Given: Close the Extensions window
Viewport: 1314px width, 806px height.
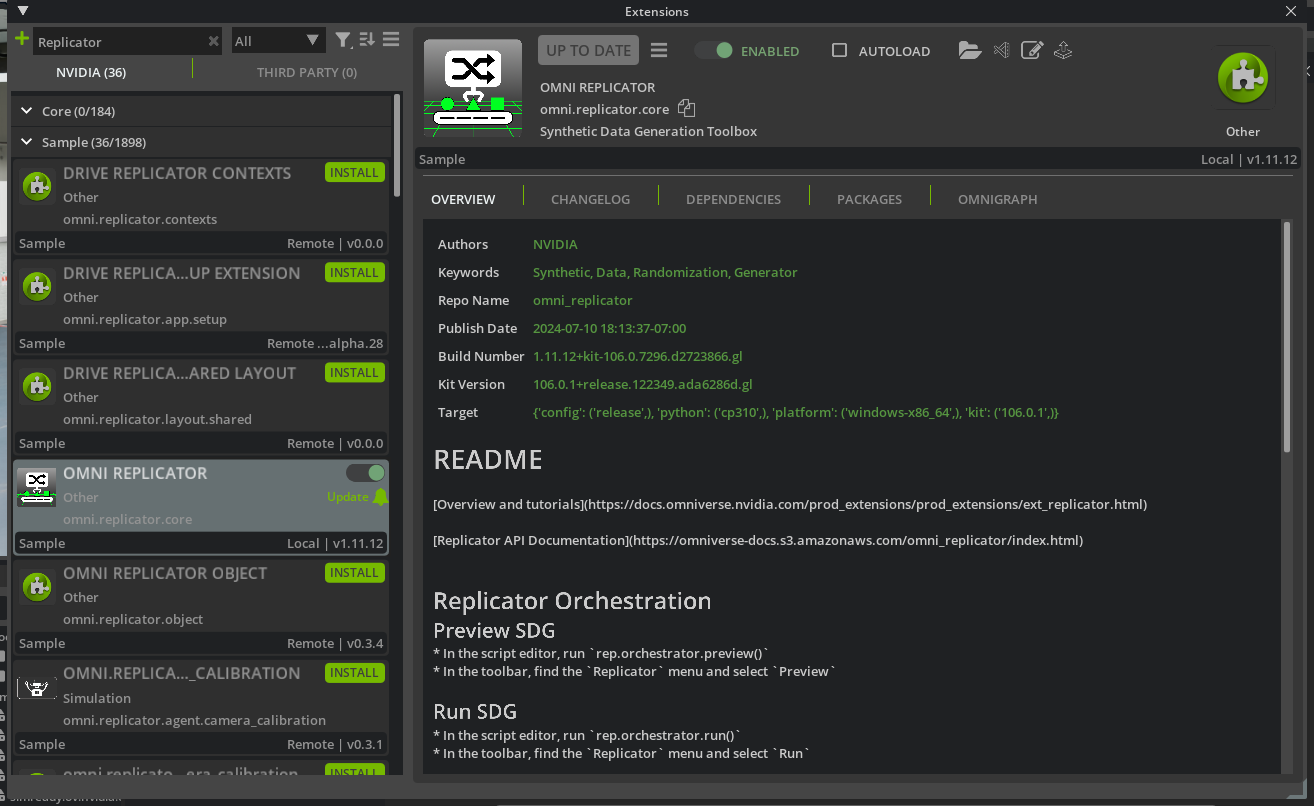Looking at the screenshot, I should 1291,11.
